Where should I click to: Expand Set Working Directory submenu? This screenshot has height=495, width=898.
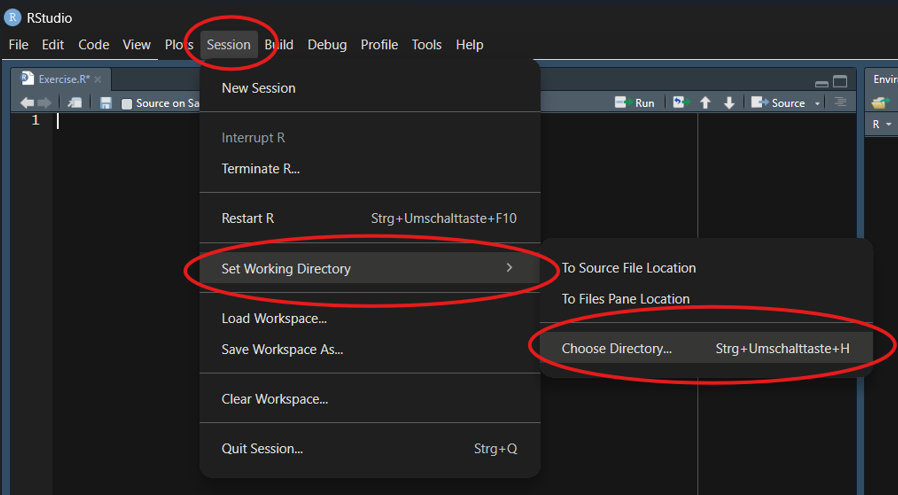point(370,268)
